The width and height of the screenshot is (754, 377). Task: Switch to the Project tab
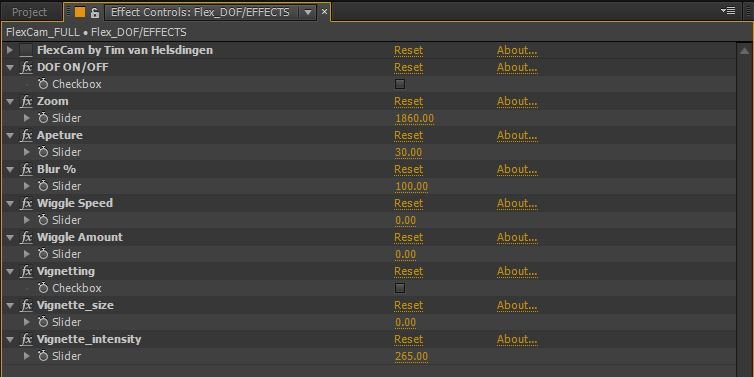[x=29, y=13]
